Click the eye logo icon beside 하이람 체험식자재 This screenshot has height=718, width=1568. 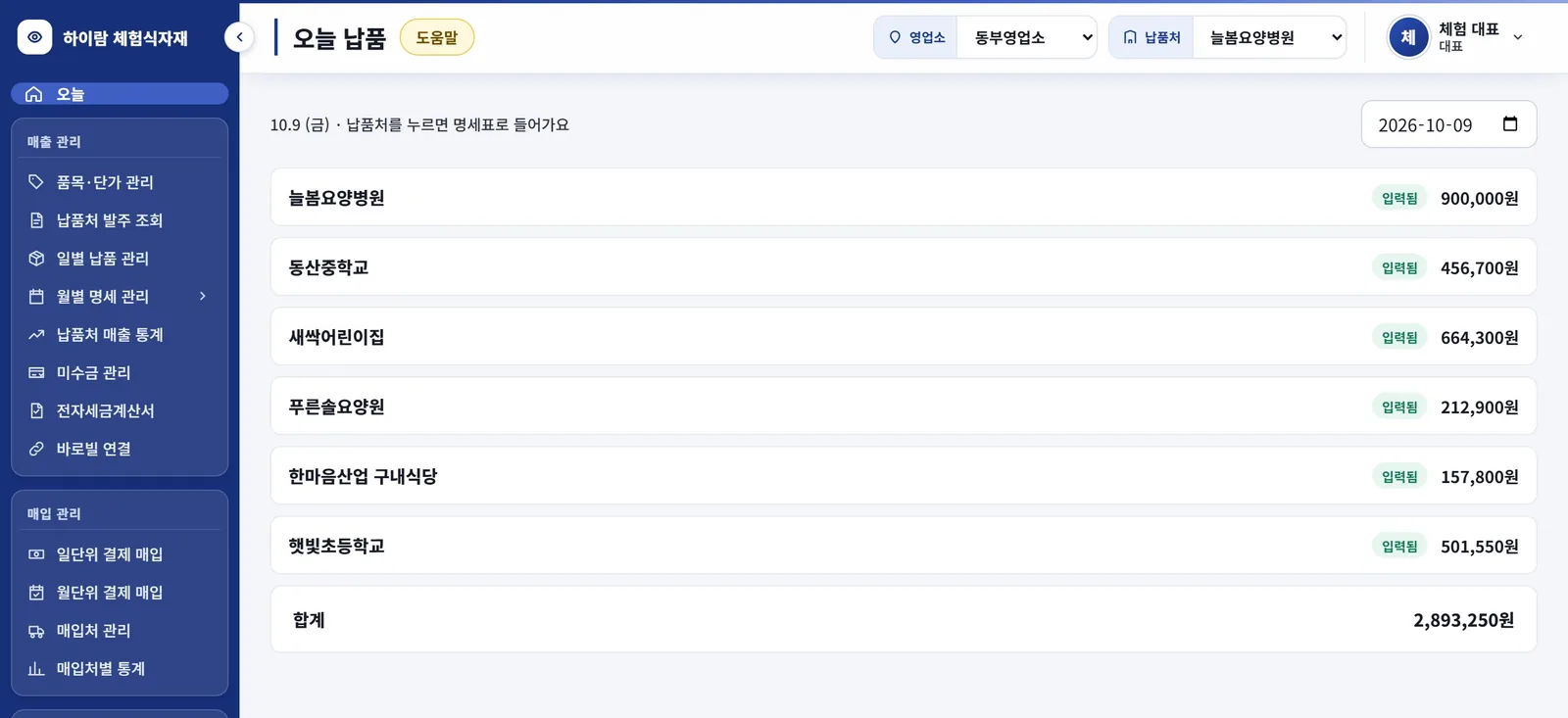point(34,37)
